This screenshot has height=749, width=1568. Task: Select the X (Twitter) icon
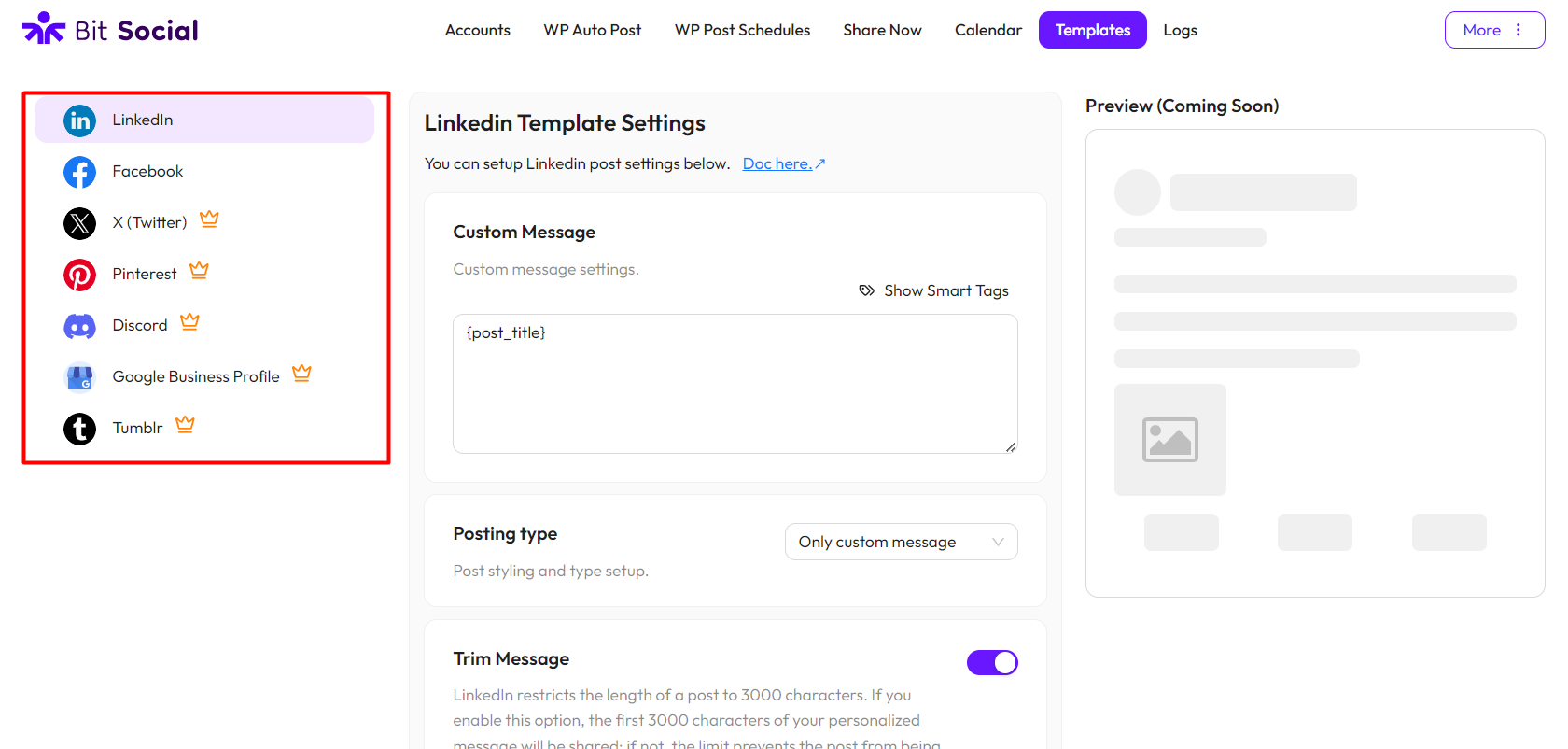(79, 223)
